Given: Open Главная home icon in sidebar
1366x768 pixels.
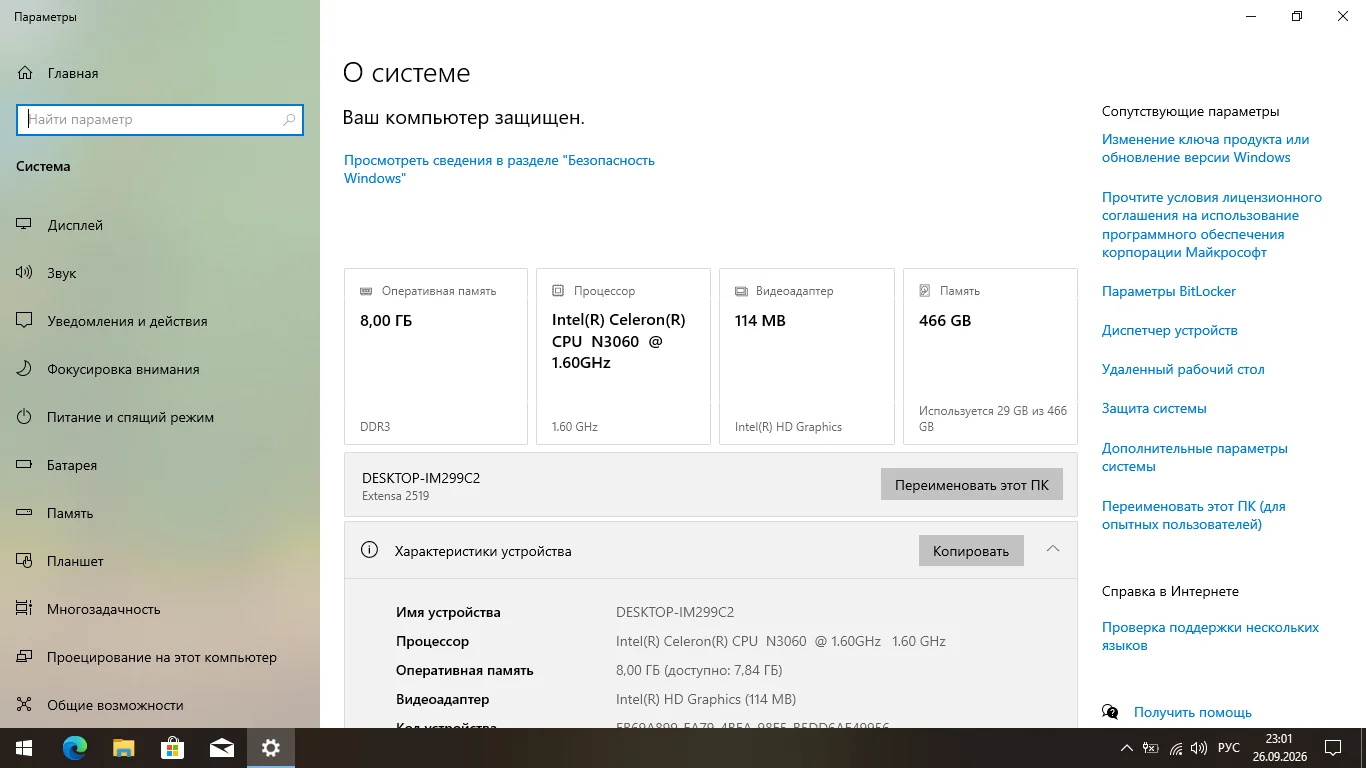Looking at the screenshot, I should pos(25,73).
